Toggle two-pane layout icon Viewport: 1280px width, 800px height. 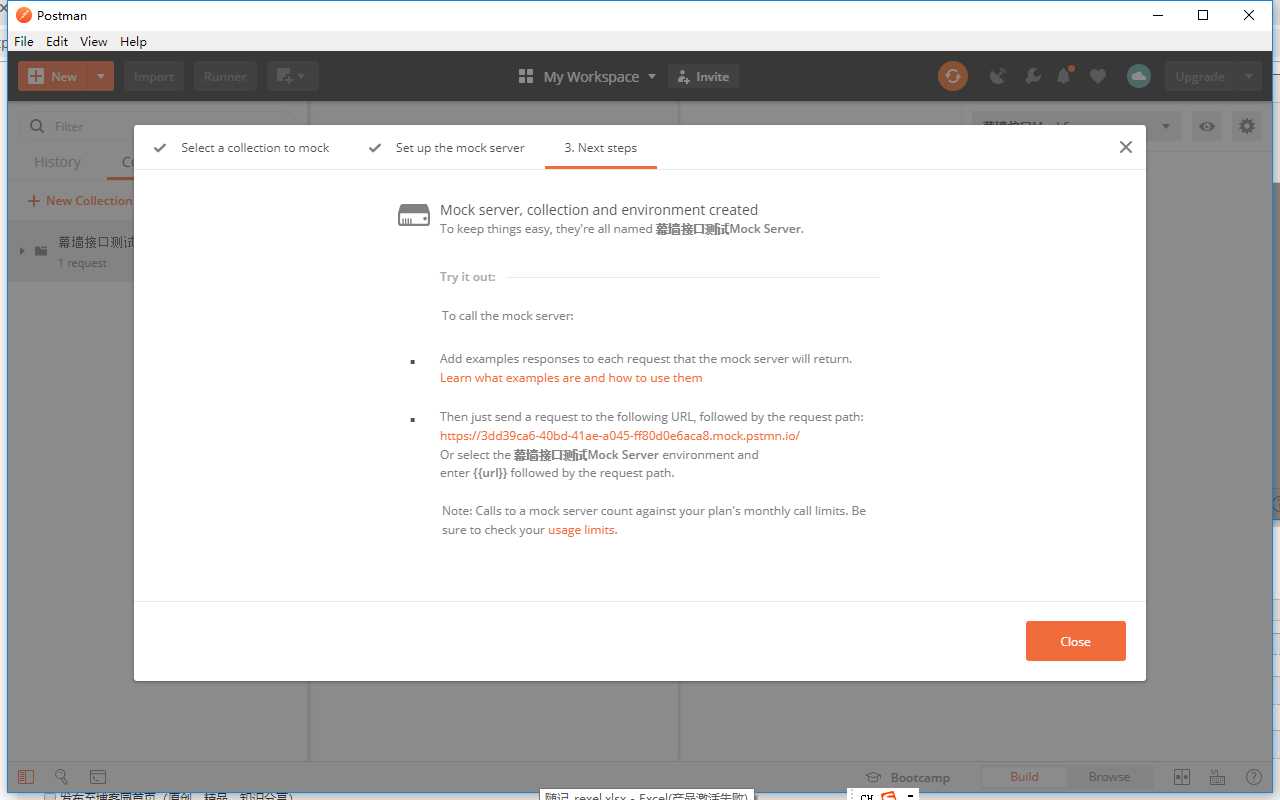tap(1182, 777)
